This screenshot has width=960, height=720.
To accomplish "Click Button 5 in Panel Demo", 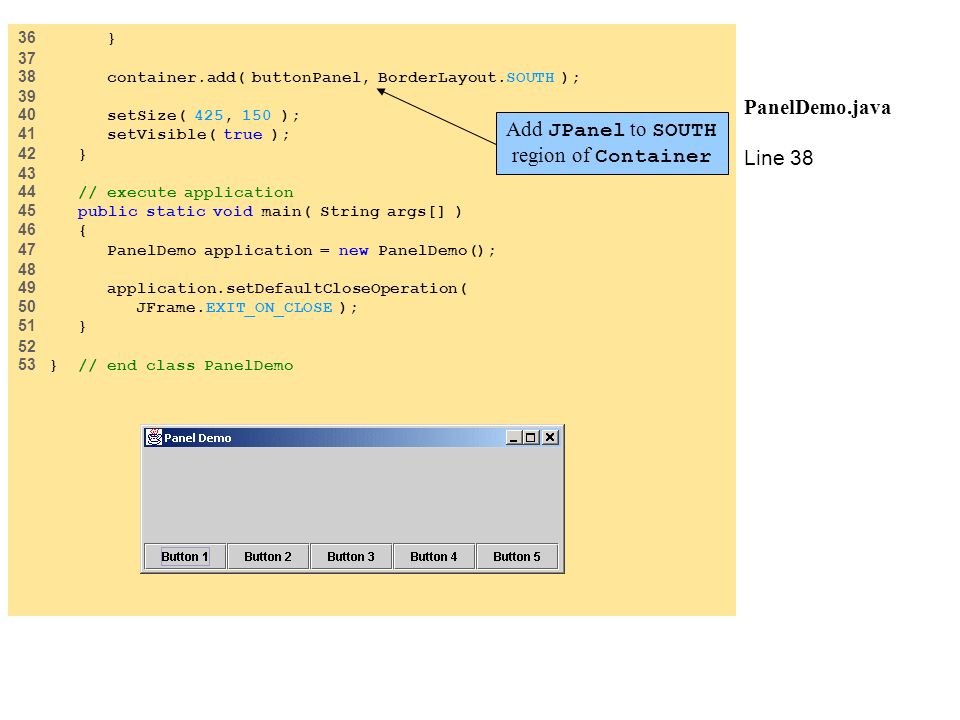I will tap(517, 557).
